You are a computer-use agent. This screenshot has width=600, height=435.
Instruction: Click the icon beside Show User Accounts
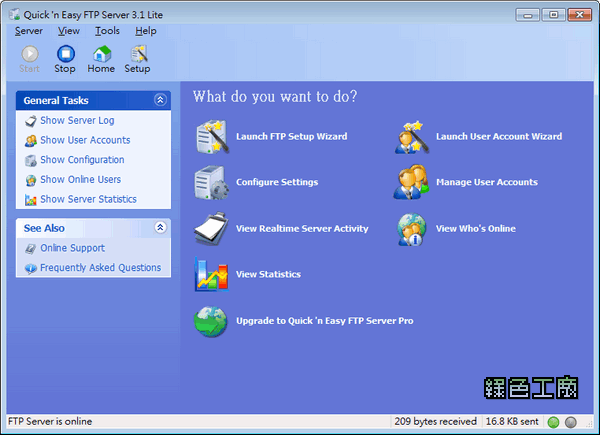(x=31, y=141)
